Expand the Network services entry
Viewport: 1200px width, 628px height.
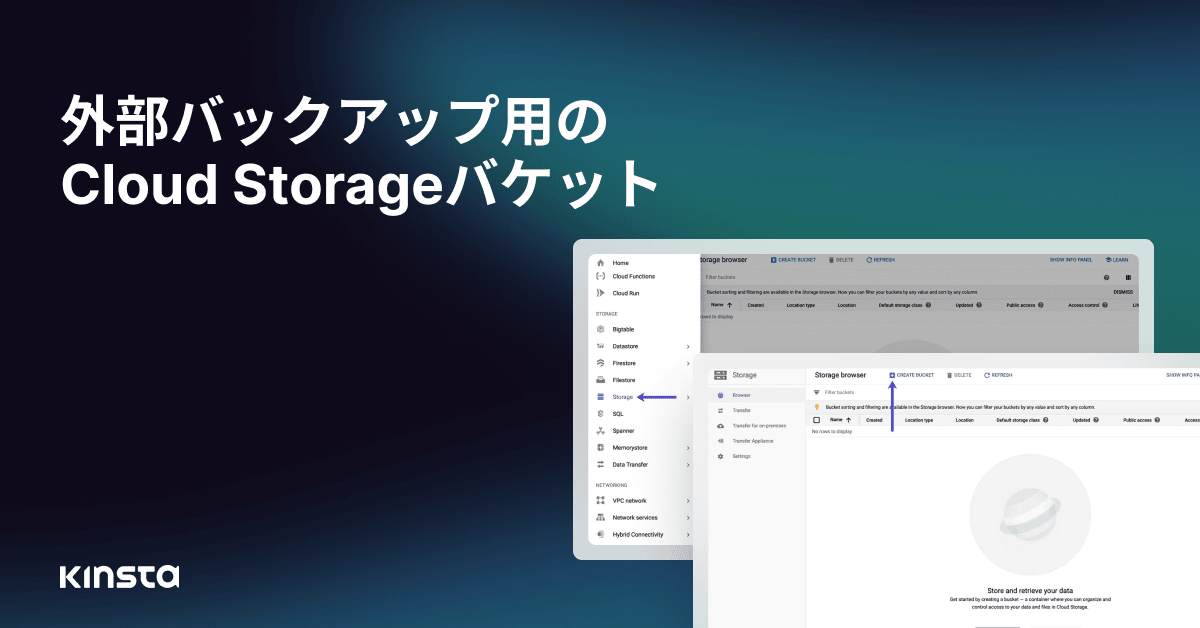click(688, 518)
